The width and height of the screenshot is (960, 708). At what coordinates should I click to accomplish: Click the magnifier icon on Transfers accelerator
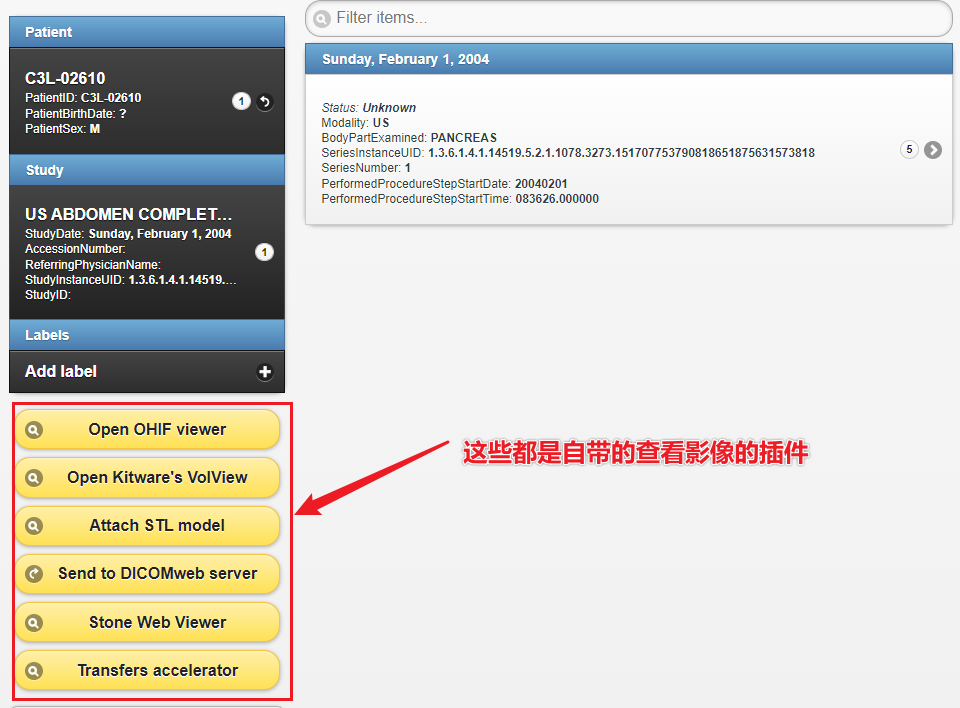(33, 670)
